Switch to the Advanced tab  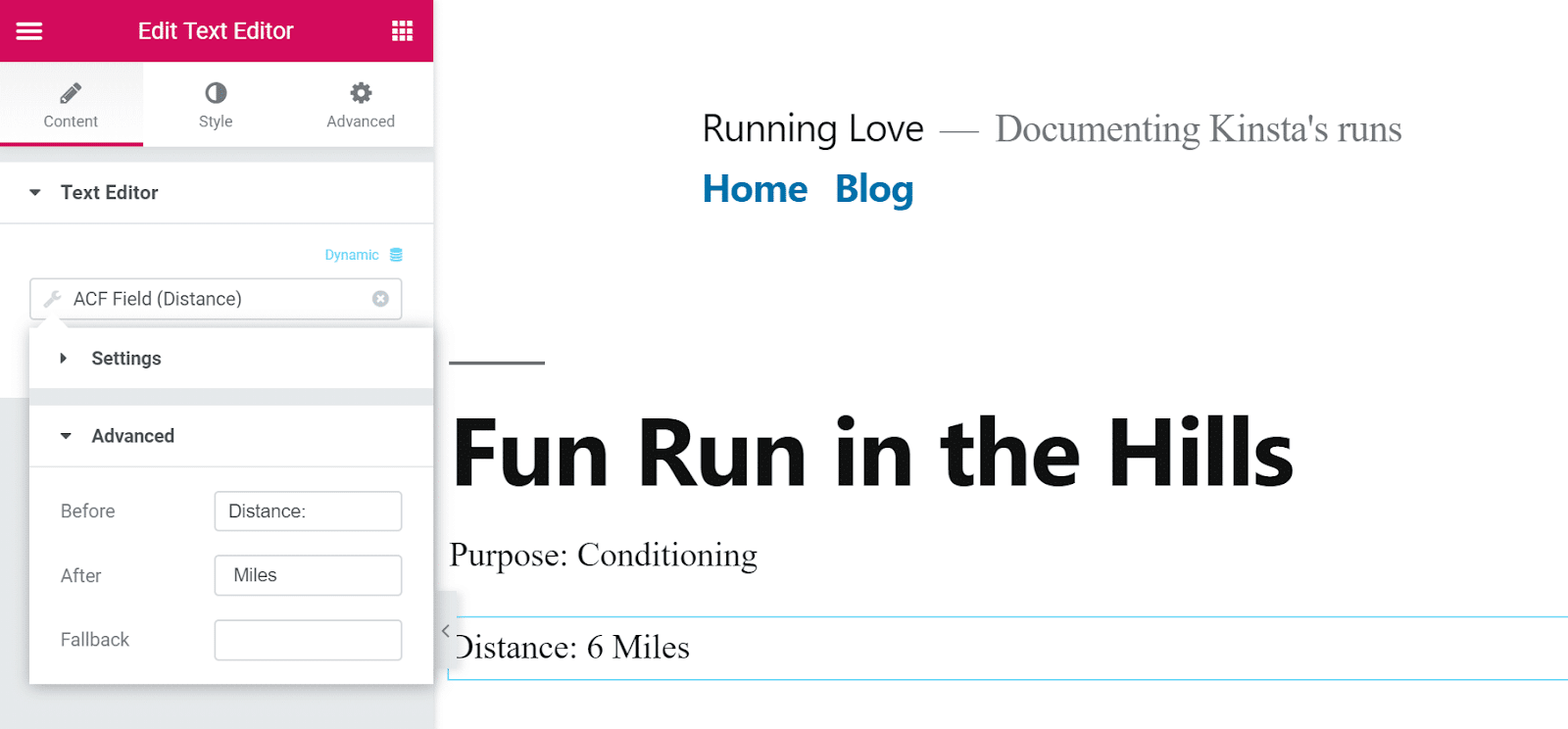point(361,105)
